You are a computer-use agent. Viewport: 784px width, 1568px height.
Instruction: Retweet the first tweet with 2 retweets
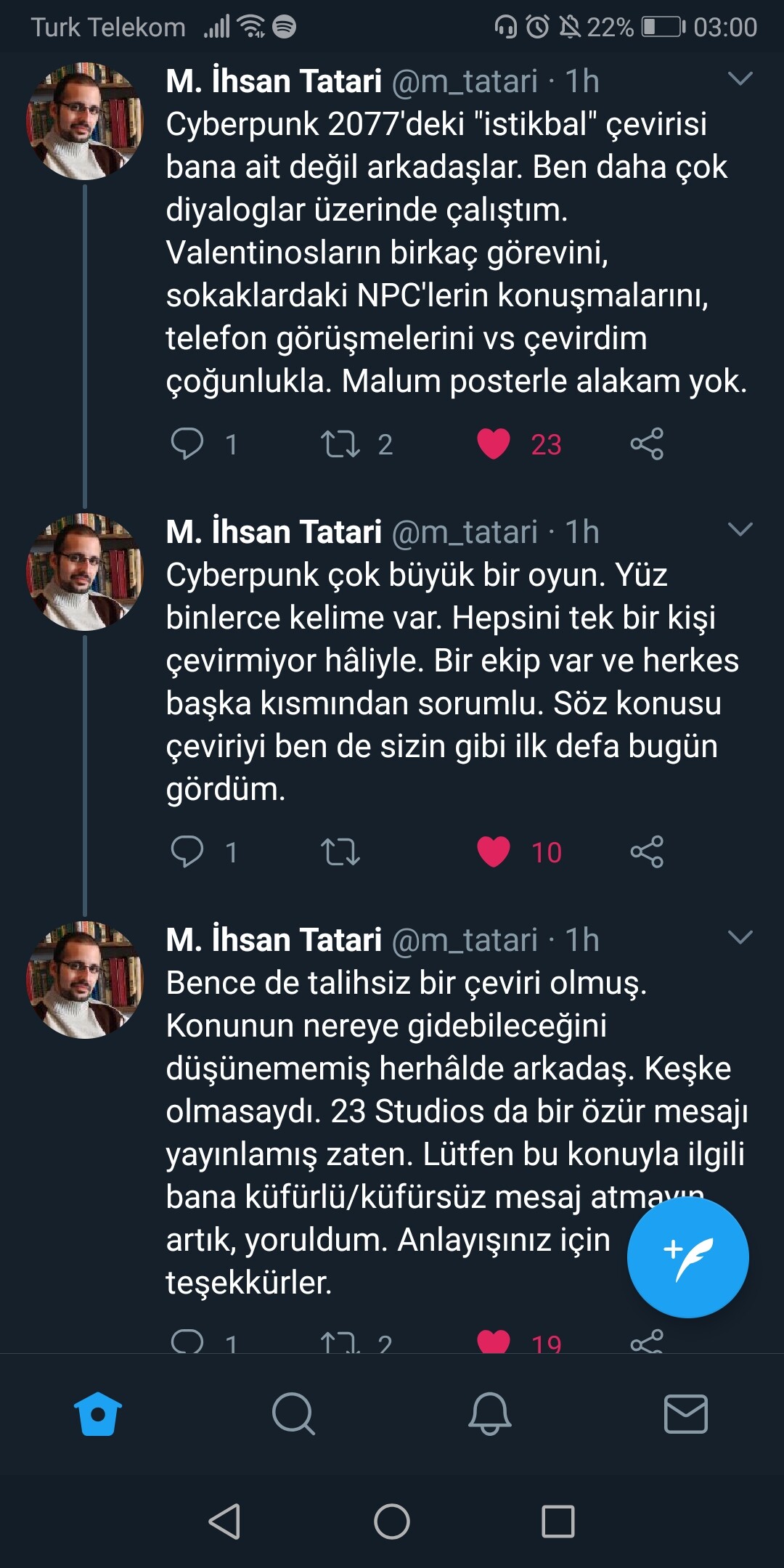coord(340,444)
